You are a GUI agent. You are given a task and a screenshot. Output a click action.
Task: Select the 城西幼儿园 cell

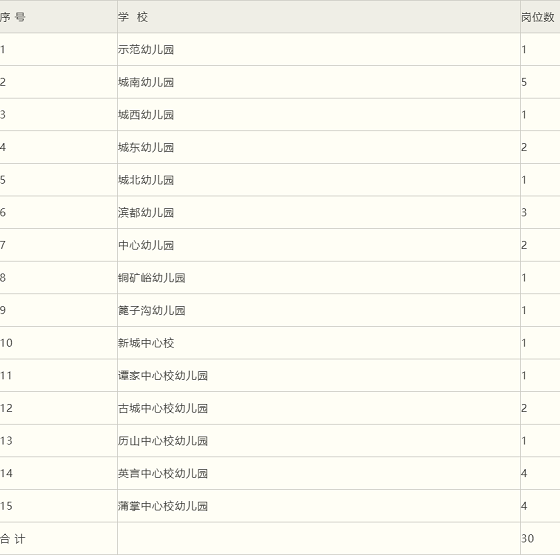point(319,115)
